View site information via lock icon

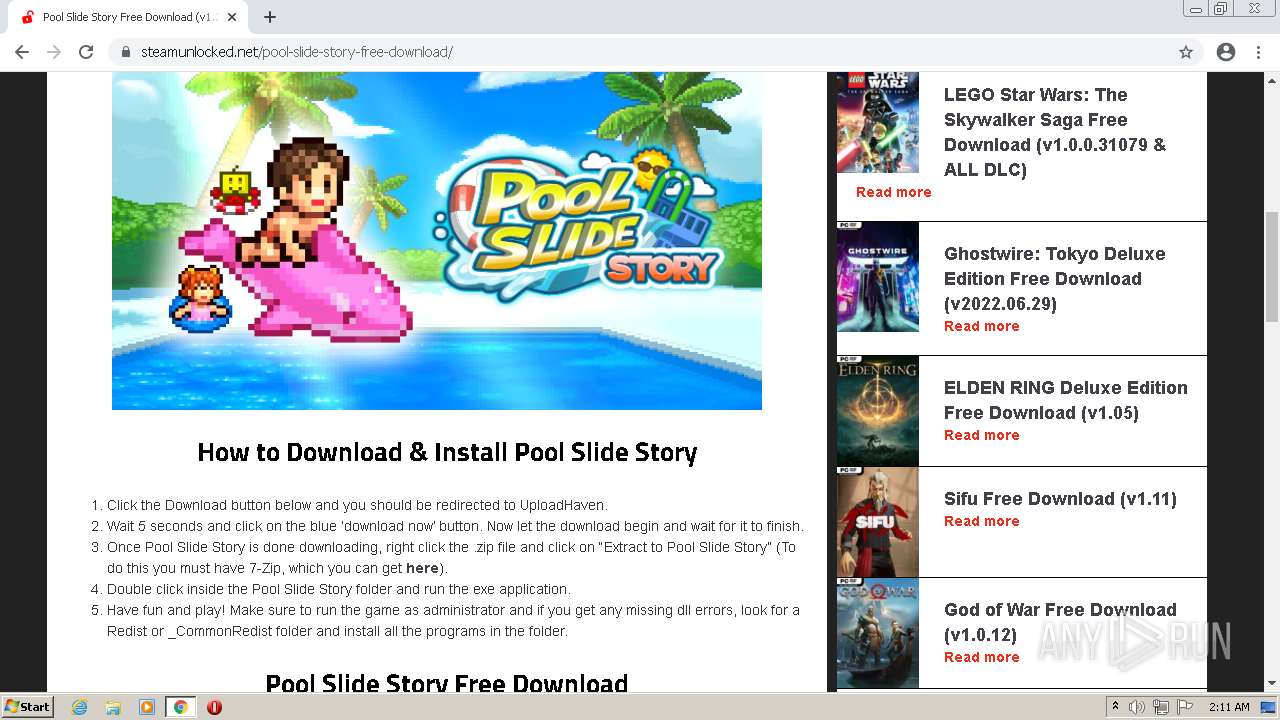126,52
